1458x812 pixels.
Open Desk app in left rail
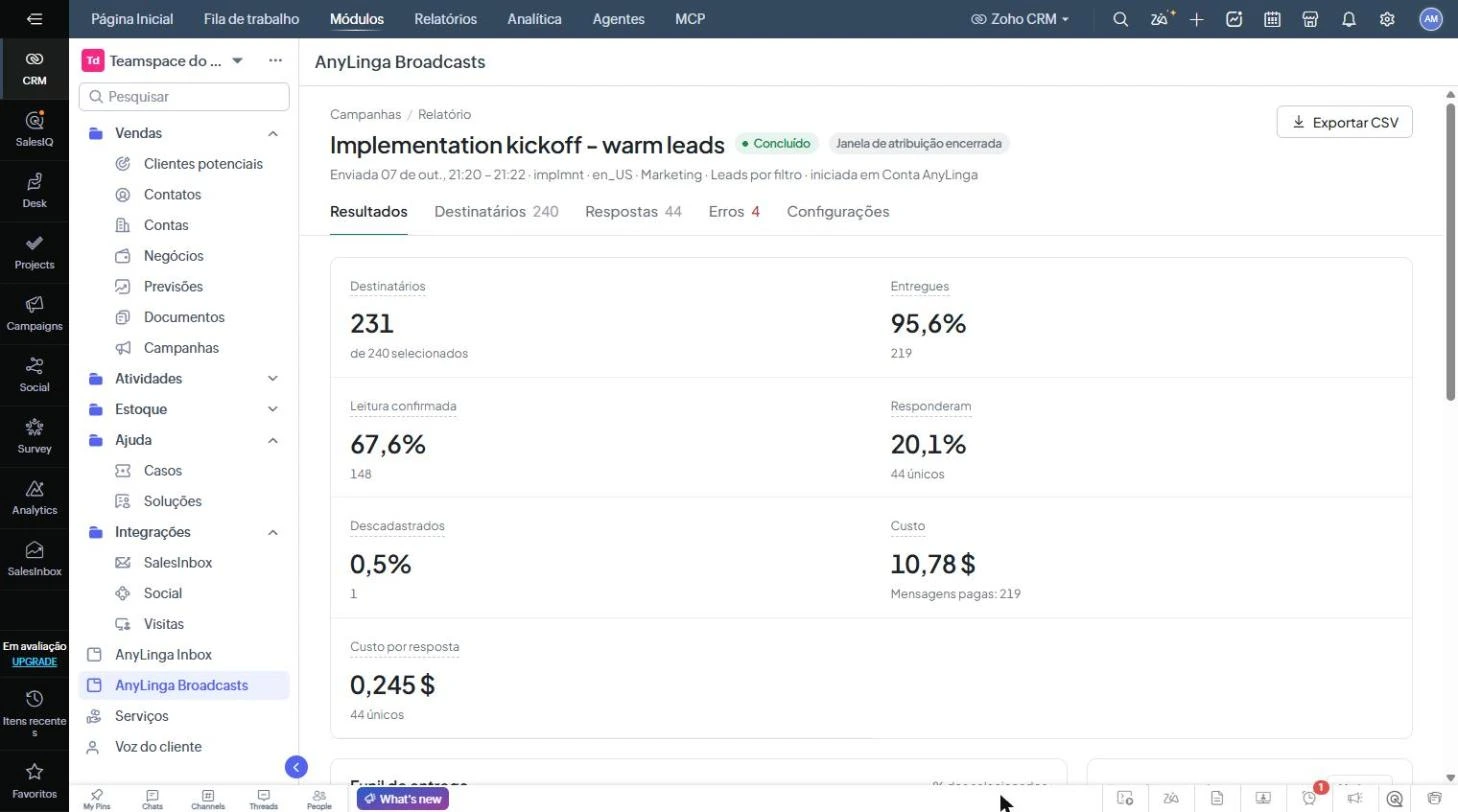click(x=34, y=190)
